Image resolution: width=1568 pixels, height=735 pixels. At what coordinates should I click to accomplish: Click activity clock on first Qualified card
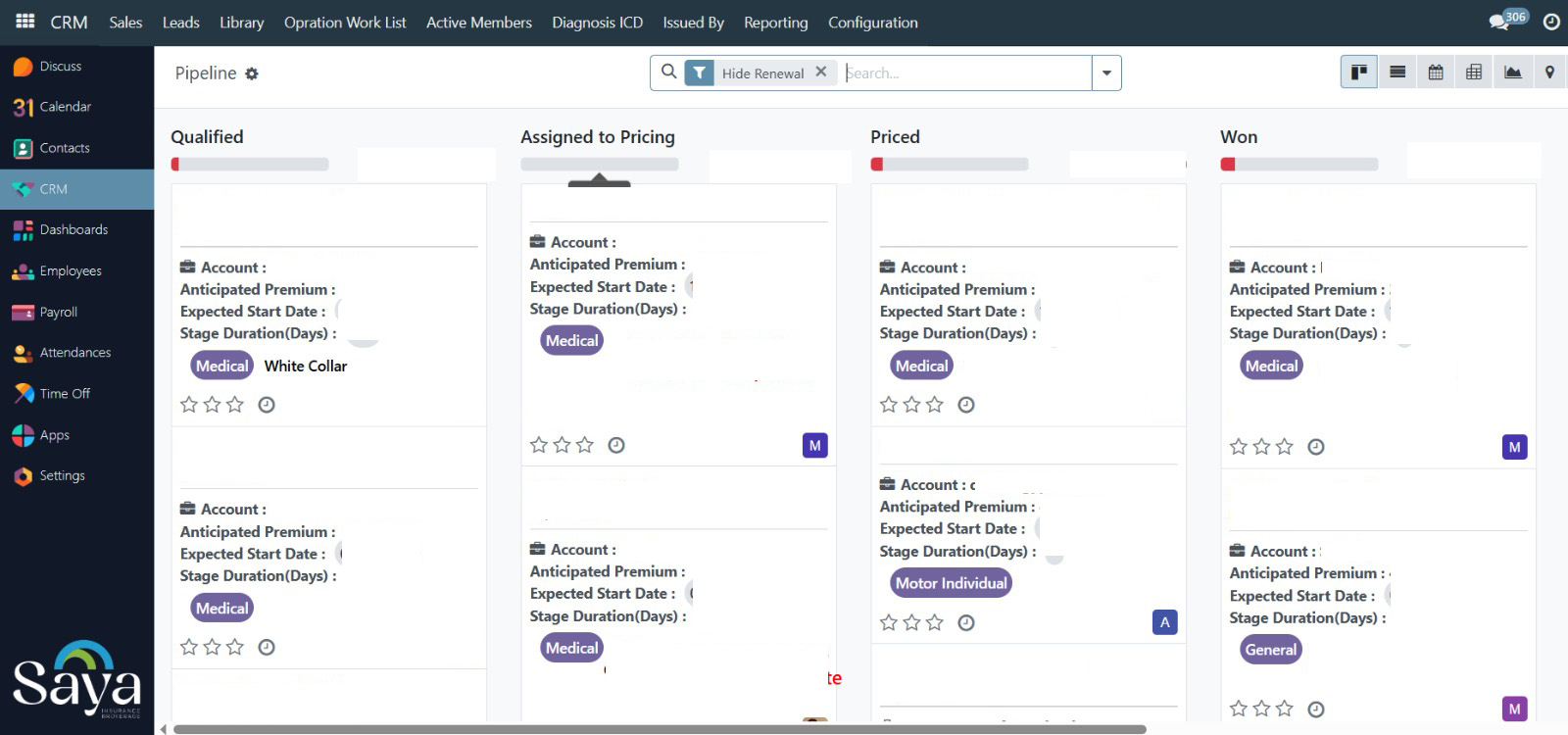267,405
